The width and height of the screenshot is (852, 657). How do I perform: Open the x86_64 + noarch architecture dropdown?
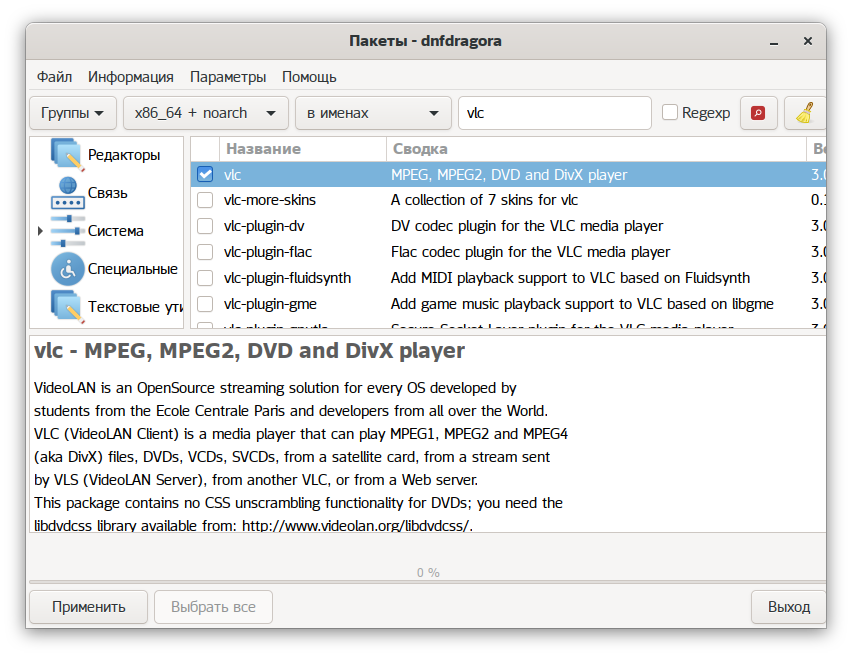205,113
